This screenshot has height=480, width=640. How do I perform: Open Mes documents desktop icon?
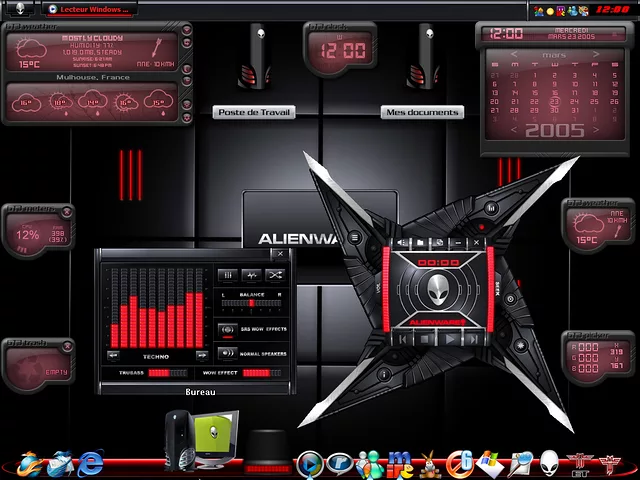click(x=423, y=57)
